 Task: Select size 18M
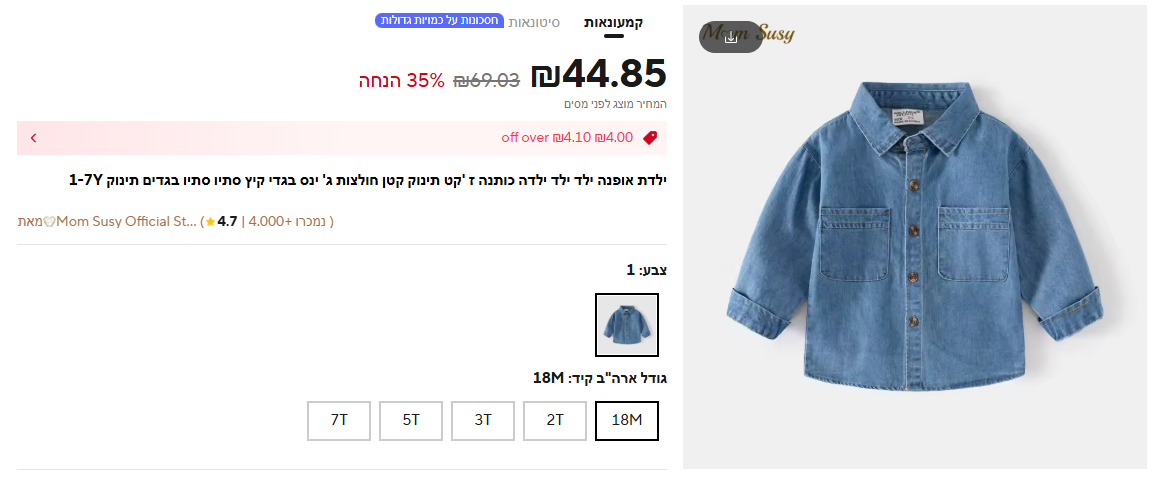point(627,421)
